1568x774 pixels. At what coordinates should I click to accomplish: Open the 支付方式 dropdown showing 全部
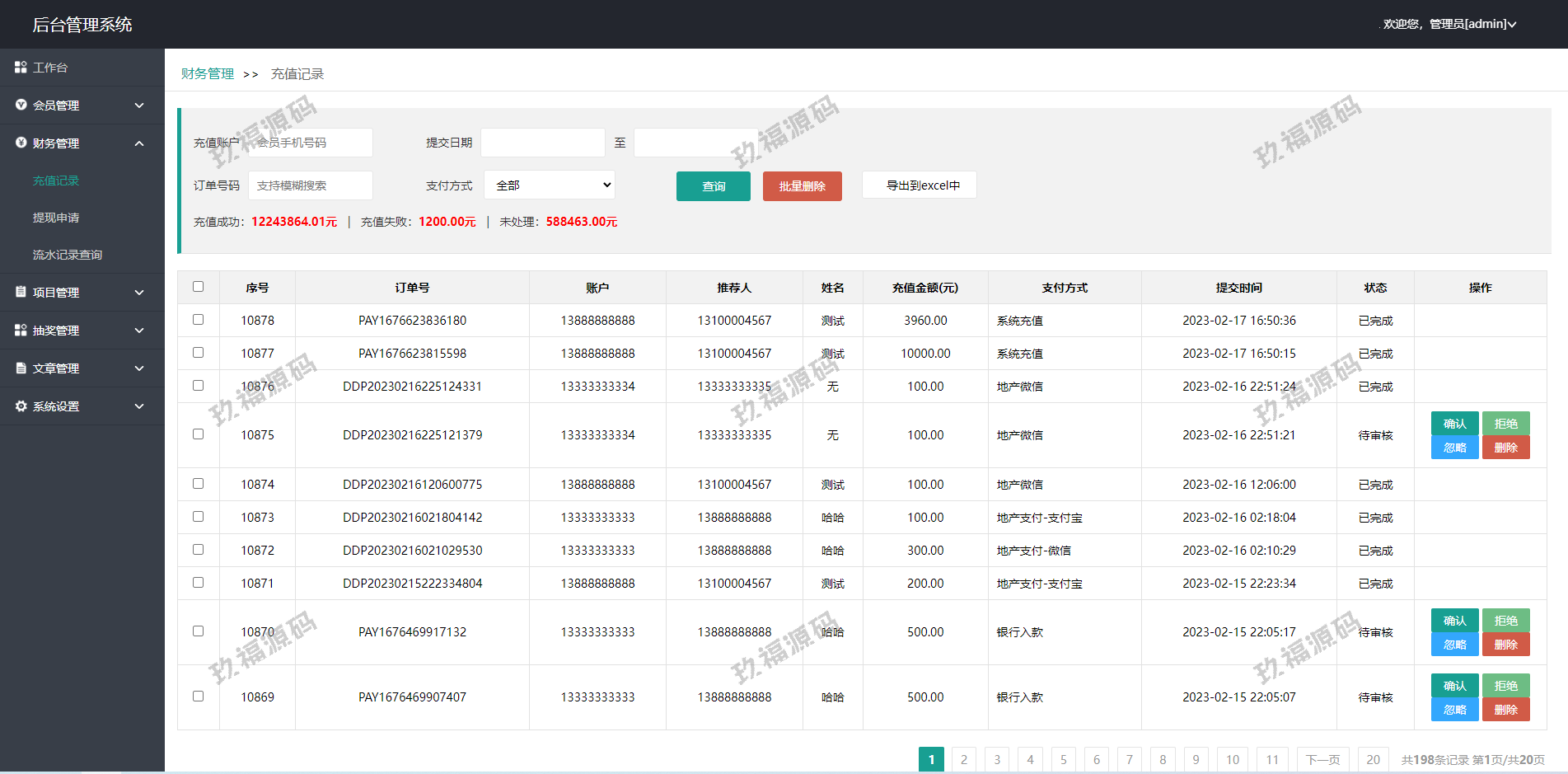pos(550,185)
